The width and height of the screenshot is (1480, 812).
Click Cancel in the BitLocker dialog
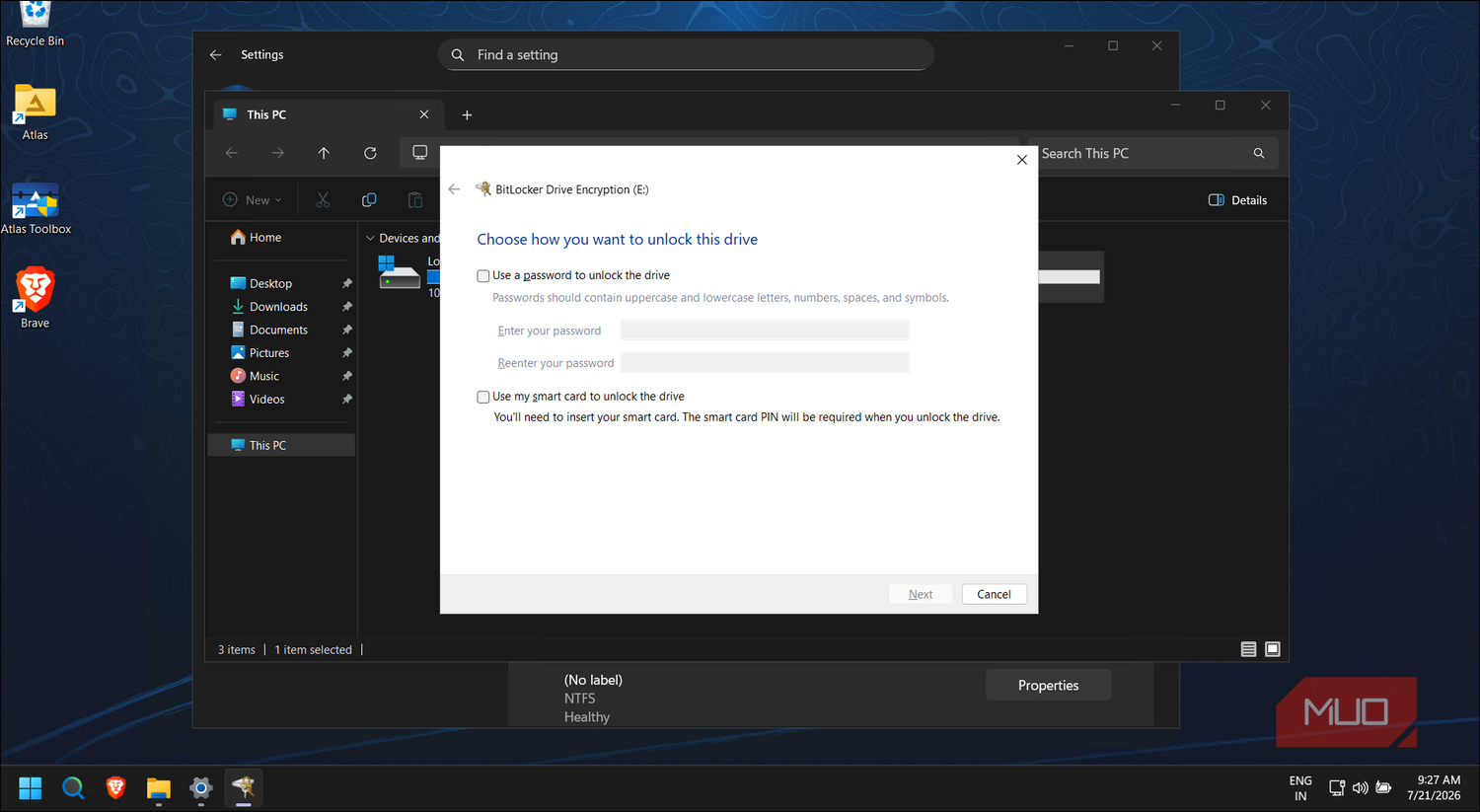994,594
